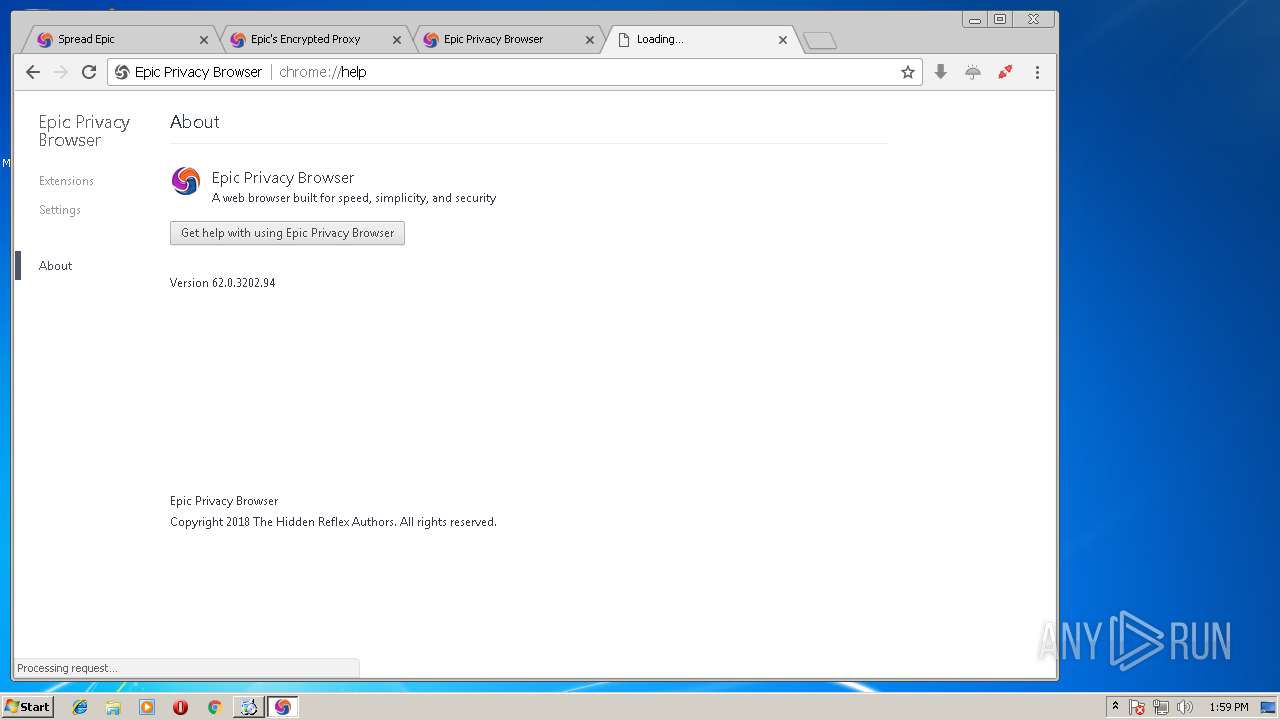Click the 1:59 PM clock

click(1229, 707)
